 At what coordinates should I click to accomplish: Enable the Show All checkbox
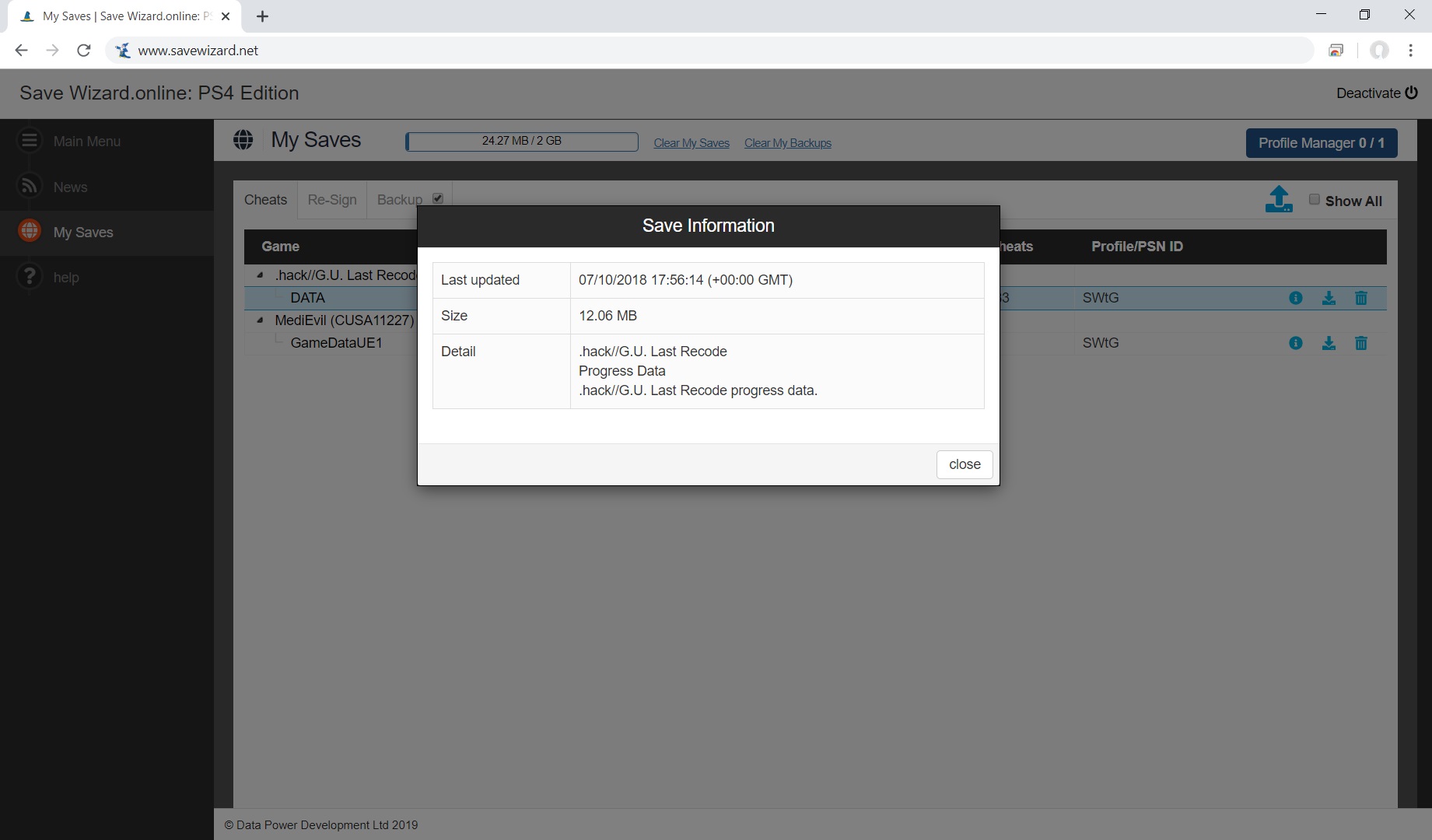1314,199
